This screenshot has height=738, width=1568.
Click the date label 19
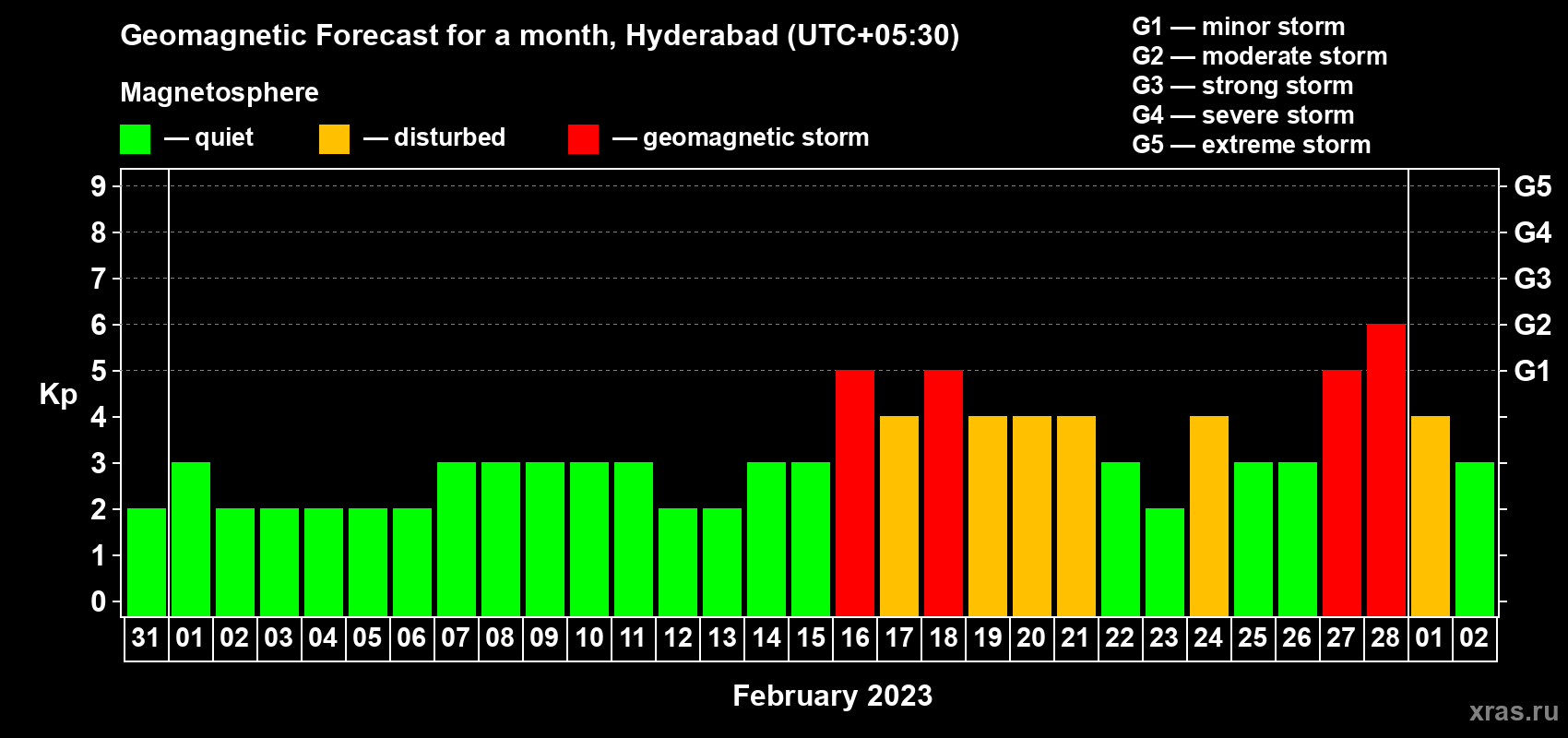click(987, 638)
